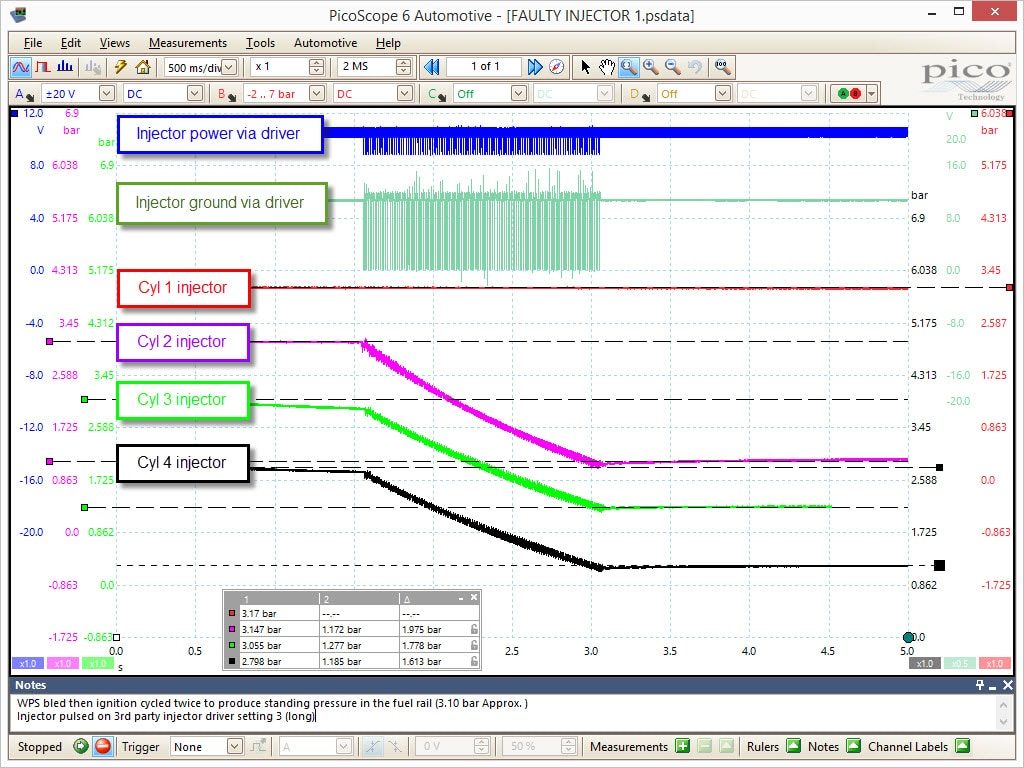The image size is (1024, 768).
Task: Open the buffer navigator compass icon
Action: 556,67
